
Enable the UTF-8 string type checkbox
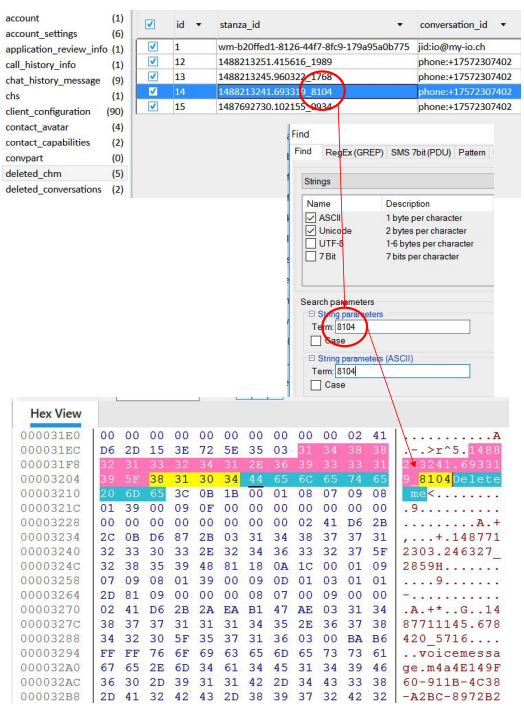[x=311, y=243]
